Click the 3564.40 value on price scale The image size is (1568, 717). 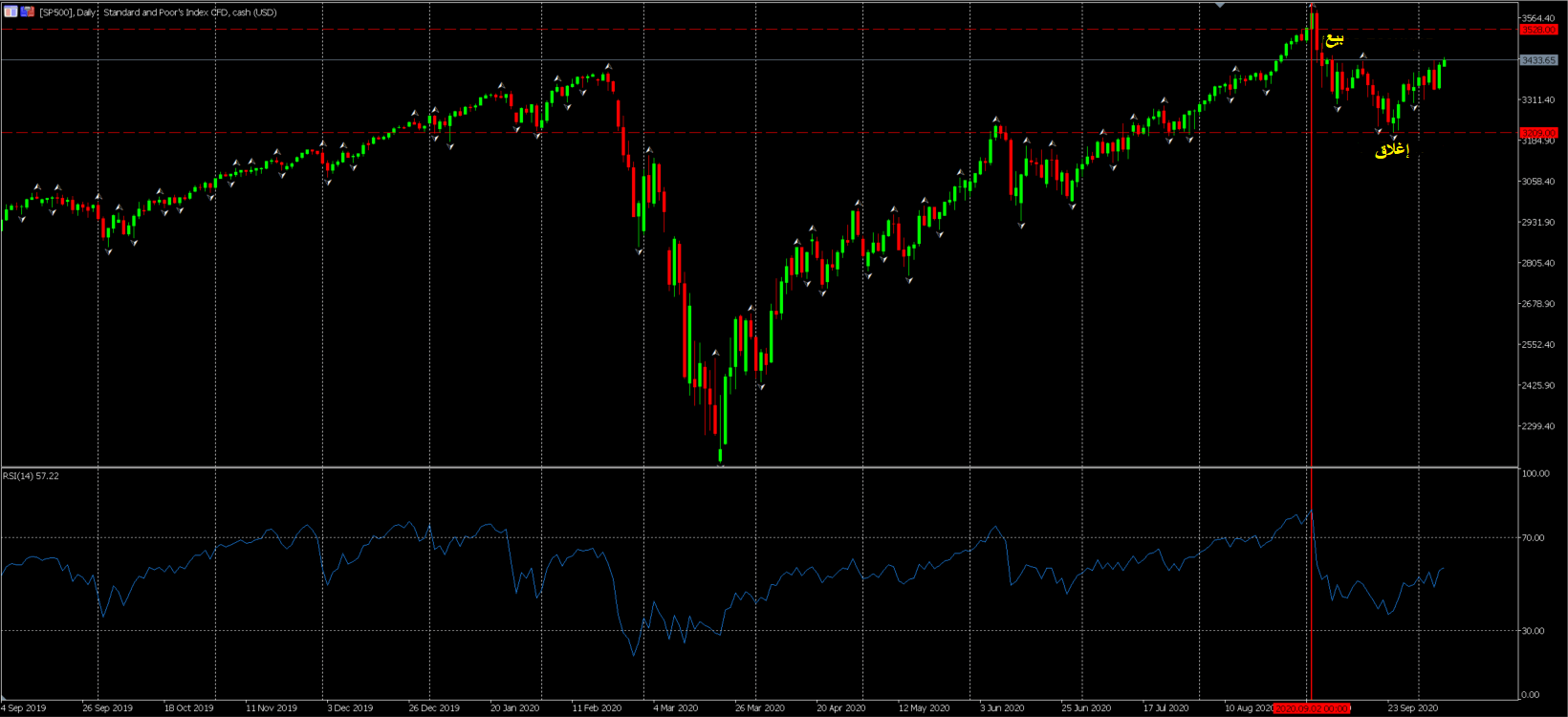click(1538, 18)
